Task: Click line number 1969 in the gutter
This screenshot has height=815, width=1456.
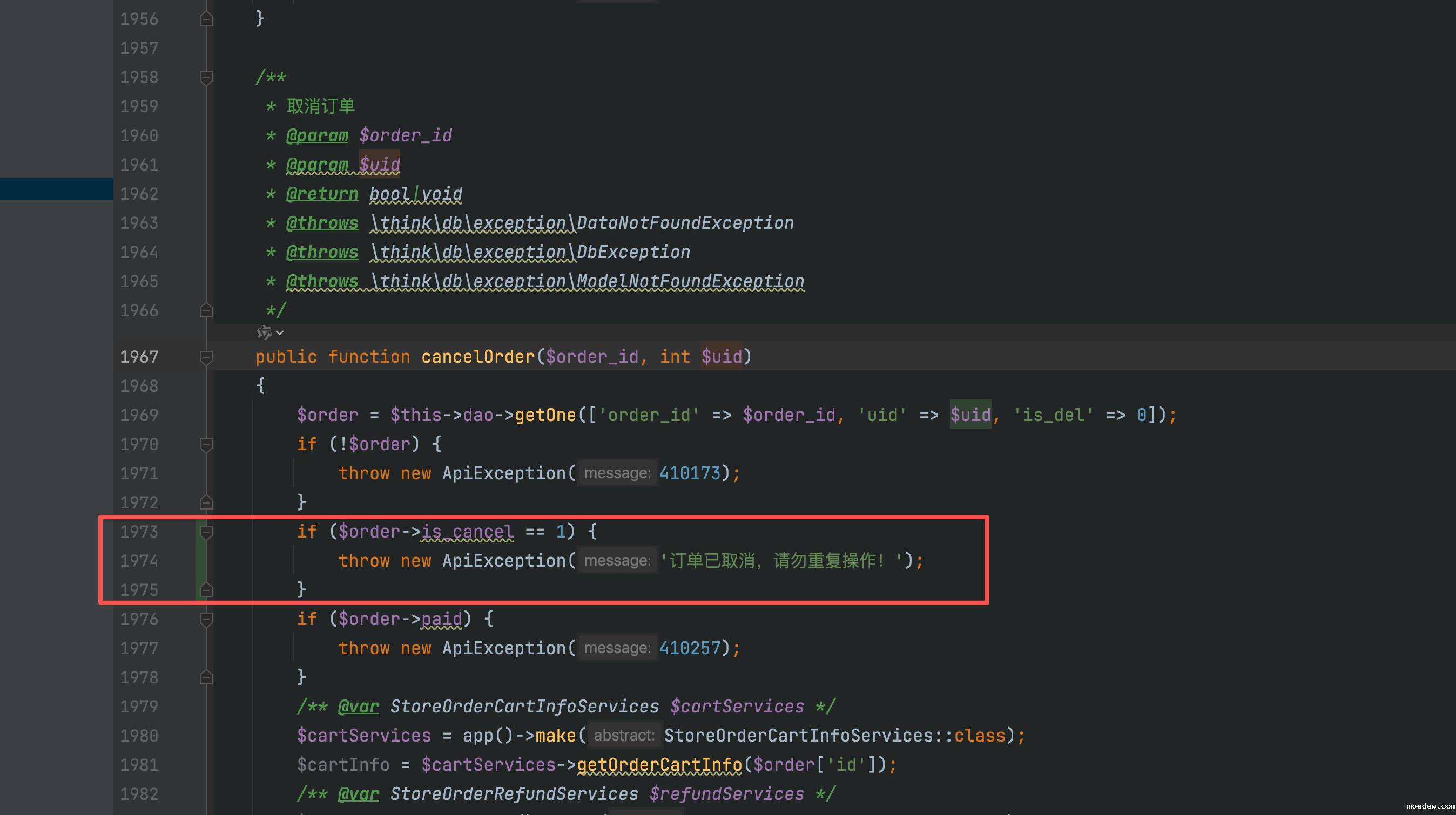Action: (139, 415)
